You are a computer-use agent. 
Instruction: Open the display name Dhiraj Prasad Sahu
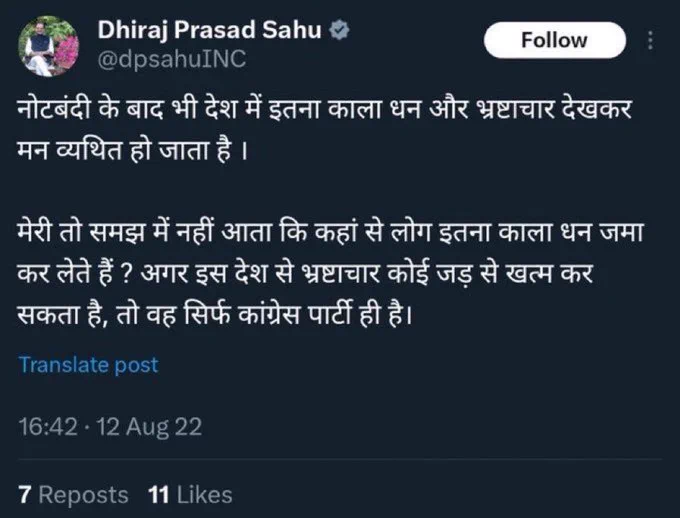(x=209, y=31)
